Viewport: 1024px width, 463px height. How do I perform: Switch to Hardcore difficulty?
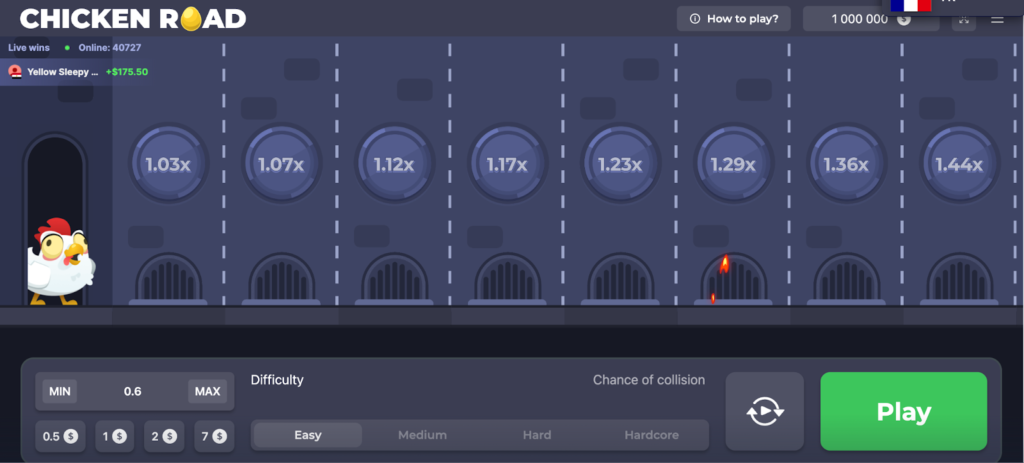click(x=651, y=435)
